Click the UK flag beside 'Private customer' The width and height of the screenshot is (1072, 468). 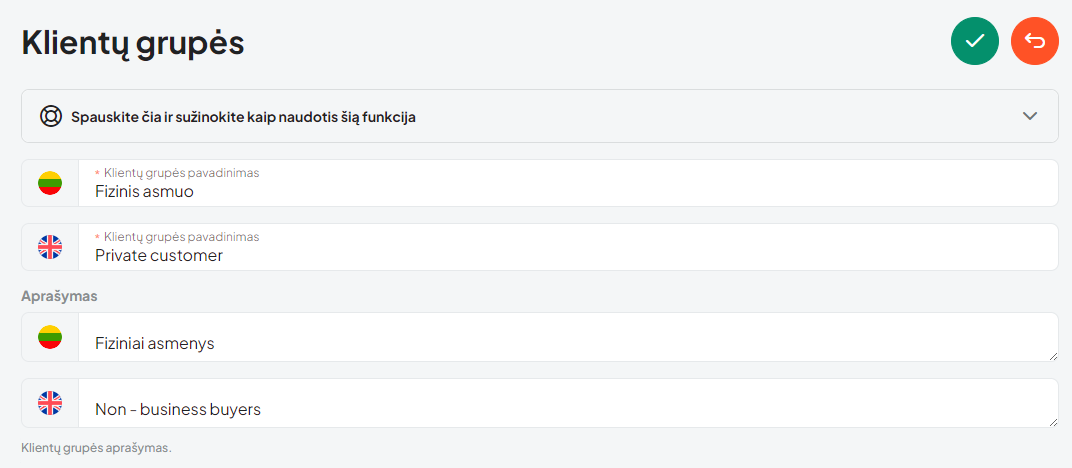[x=50, y=247]
